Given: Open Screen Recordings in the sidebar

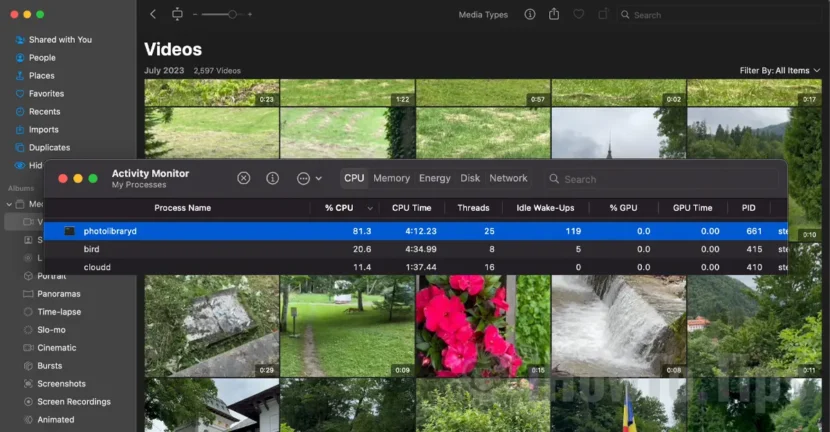Looking at the screenshot, I should [73, 402].
